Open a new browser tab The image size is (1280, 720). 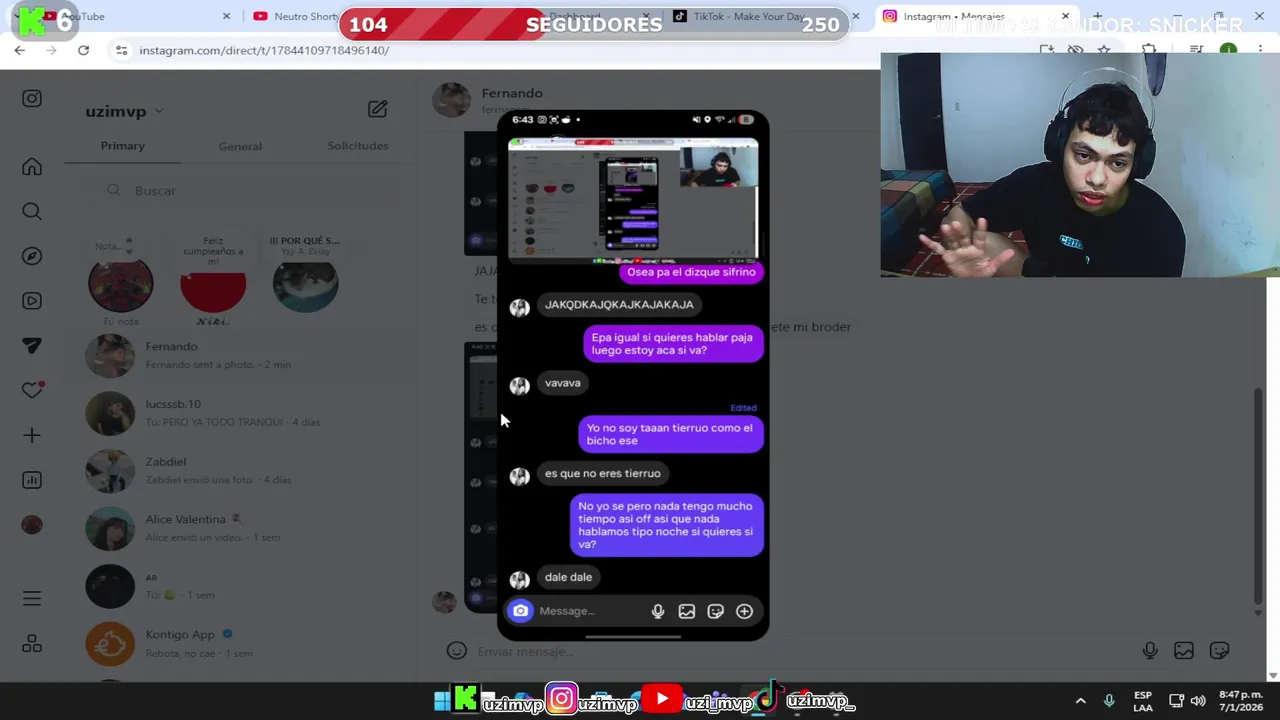(x=1097, y=16)
